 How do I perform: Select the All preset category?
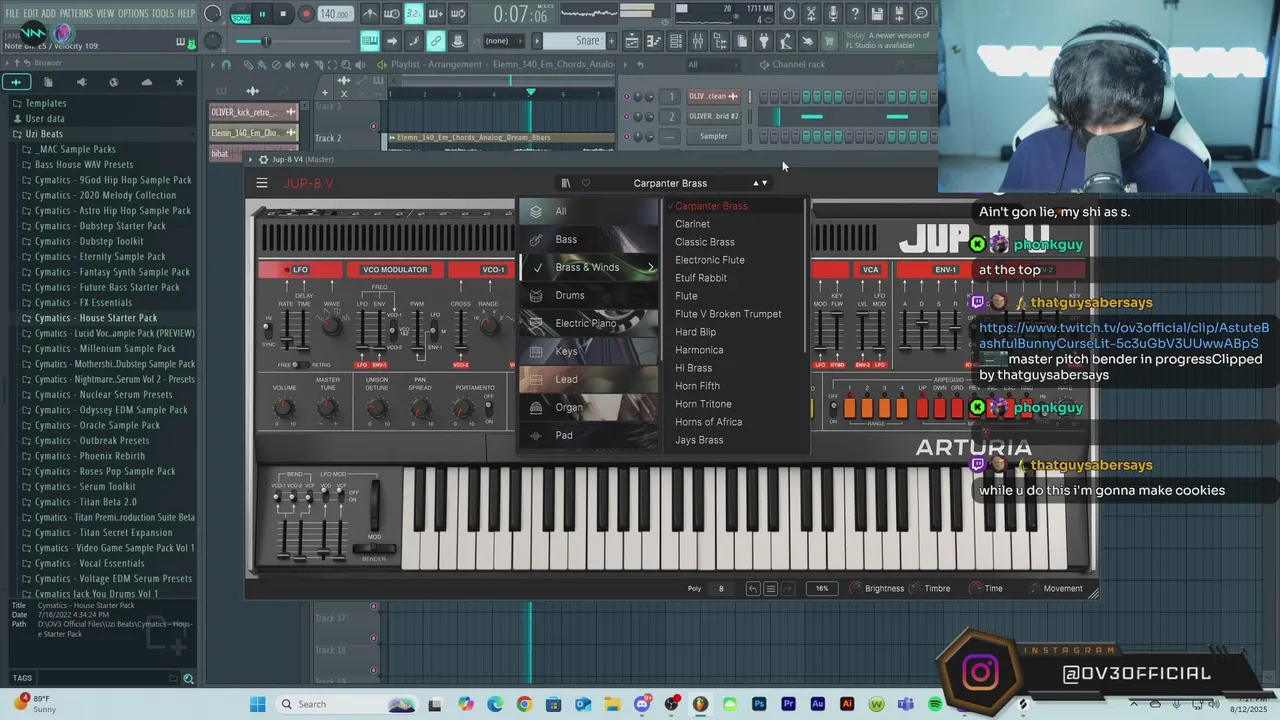tap(590, 211)
